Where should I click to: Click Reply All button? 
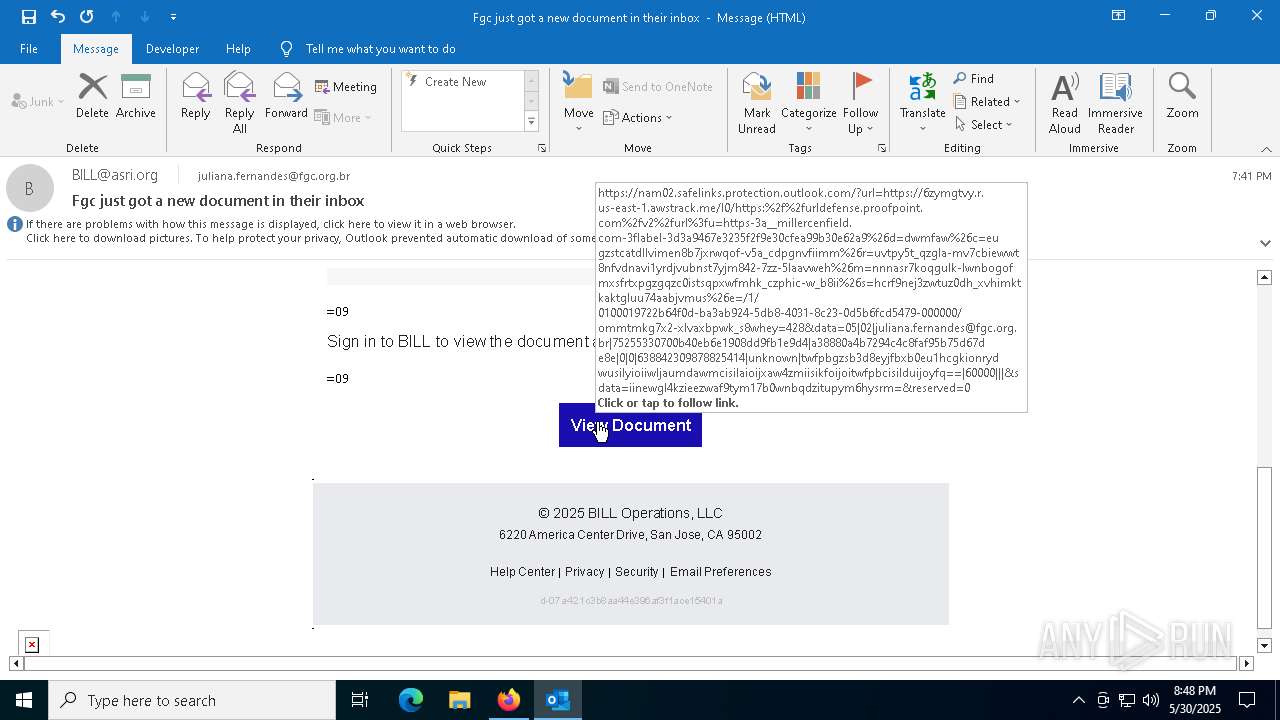coord(240,102)
